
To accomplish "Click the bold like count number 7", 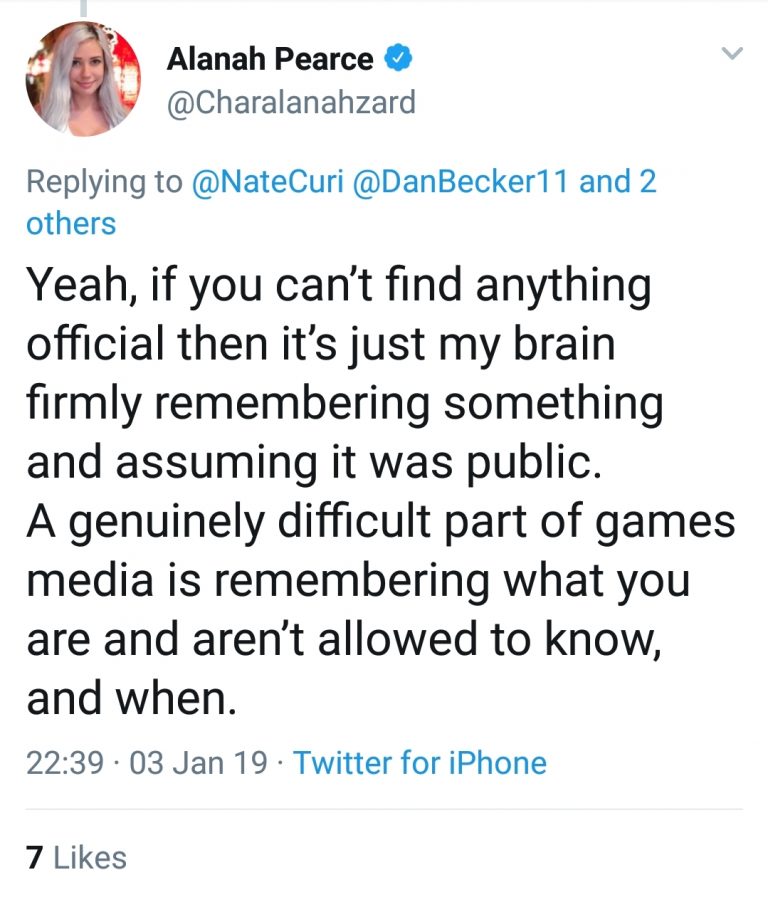I will 35,858.
